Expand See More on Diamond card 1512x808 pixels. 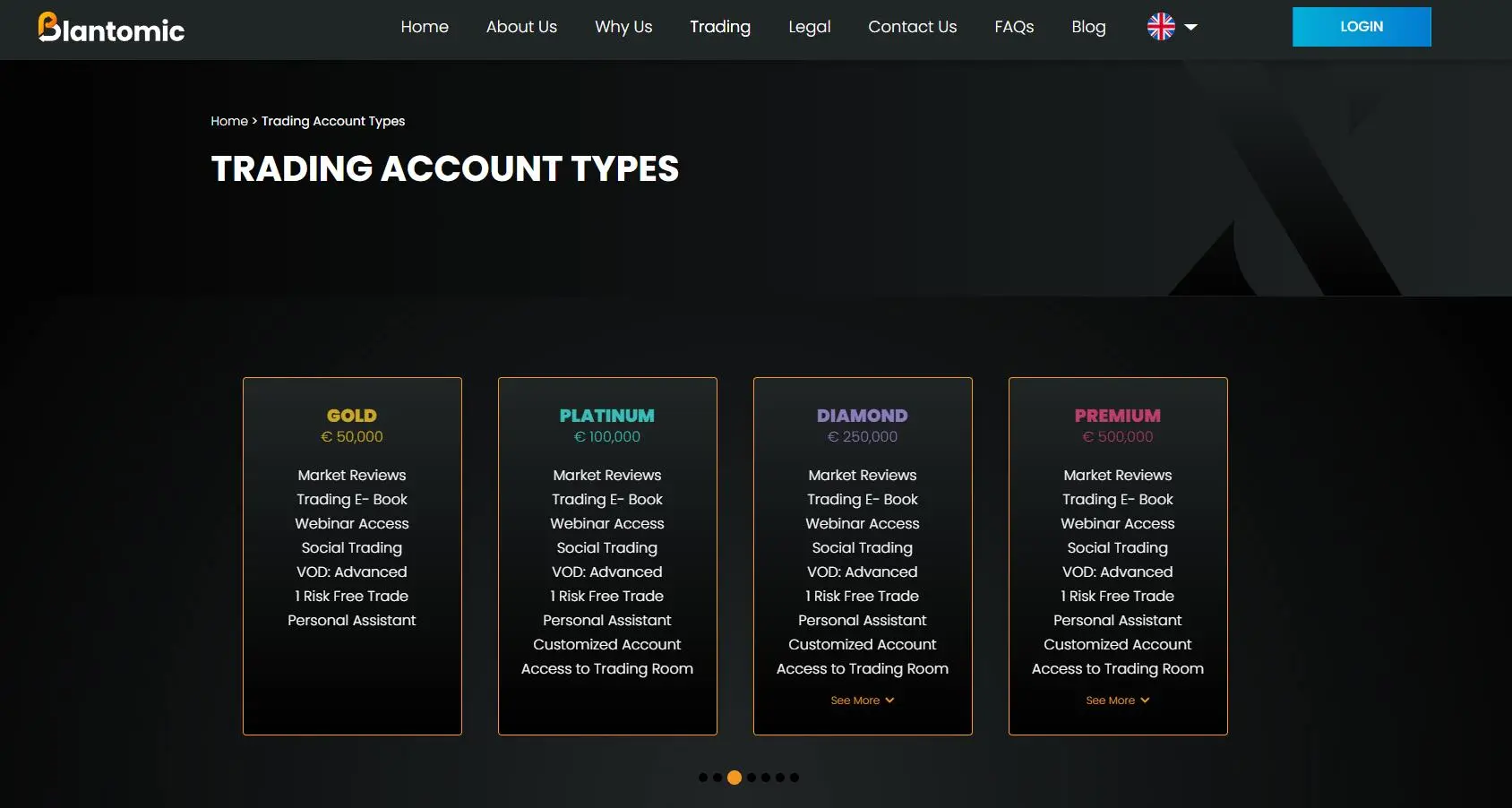click(x=863, y=701)
